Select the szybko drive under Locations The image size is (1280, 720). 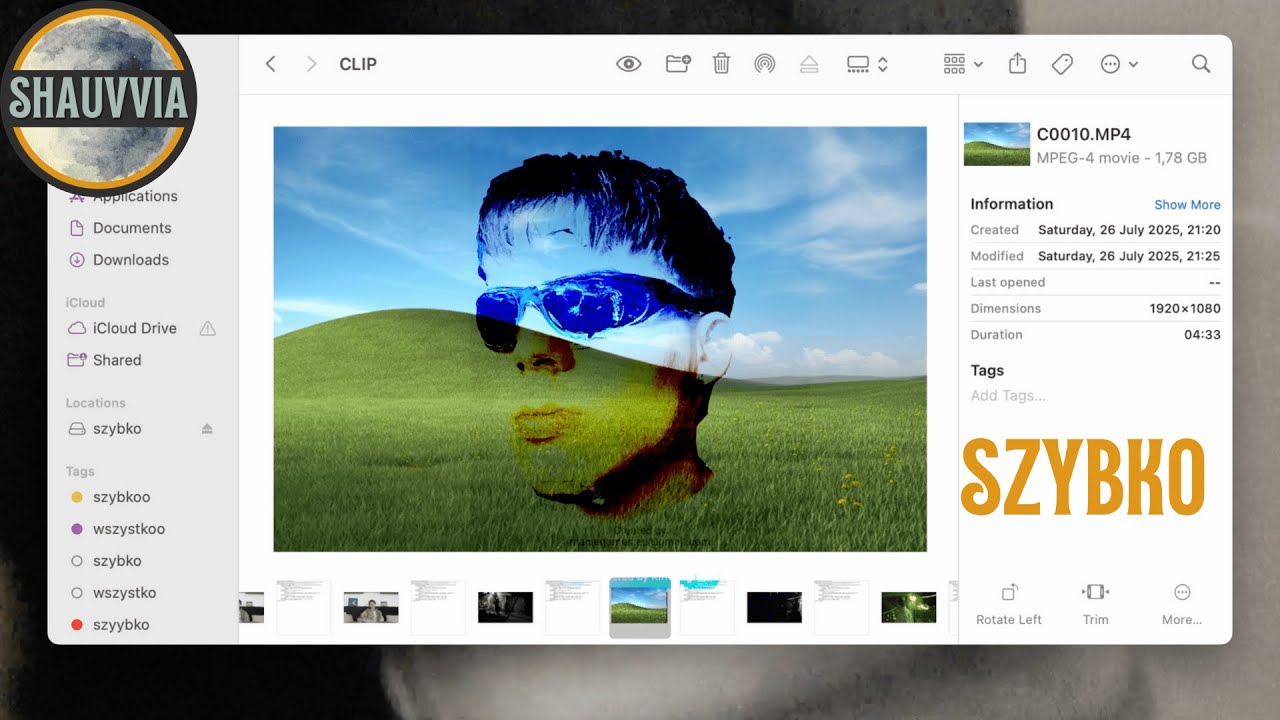(x=117, y=429)
